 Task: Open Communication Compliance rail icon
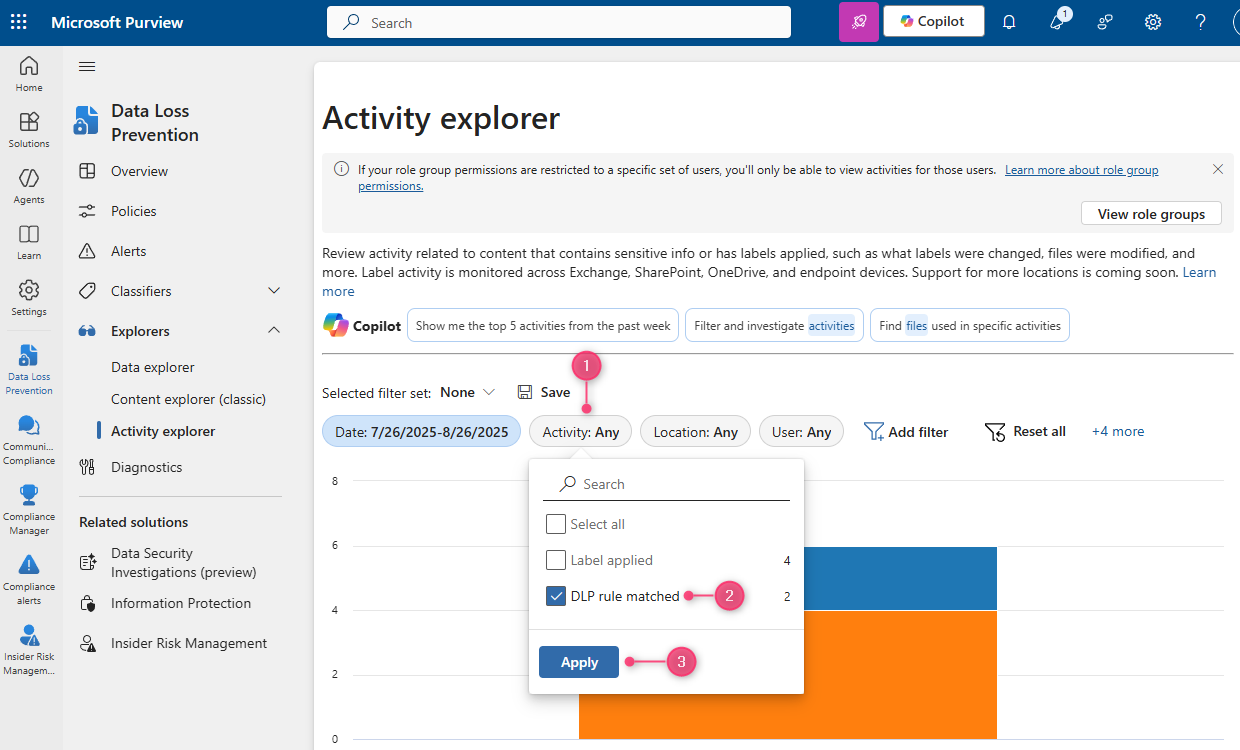29,439
